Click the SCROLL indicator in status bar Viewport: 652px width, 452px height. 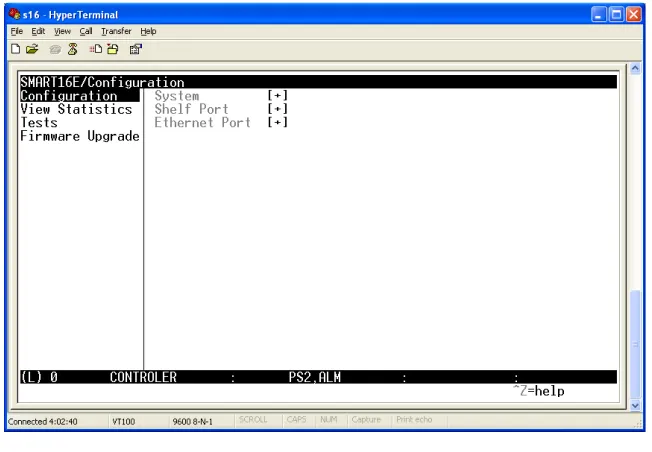coord(253,420)
